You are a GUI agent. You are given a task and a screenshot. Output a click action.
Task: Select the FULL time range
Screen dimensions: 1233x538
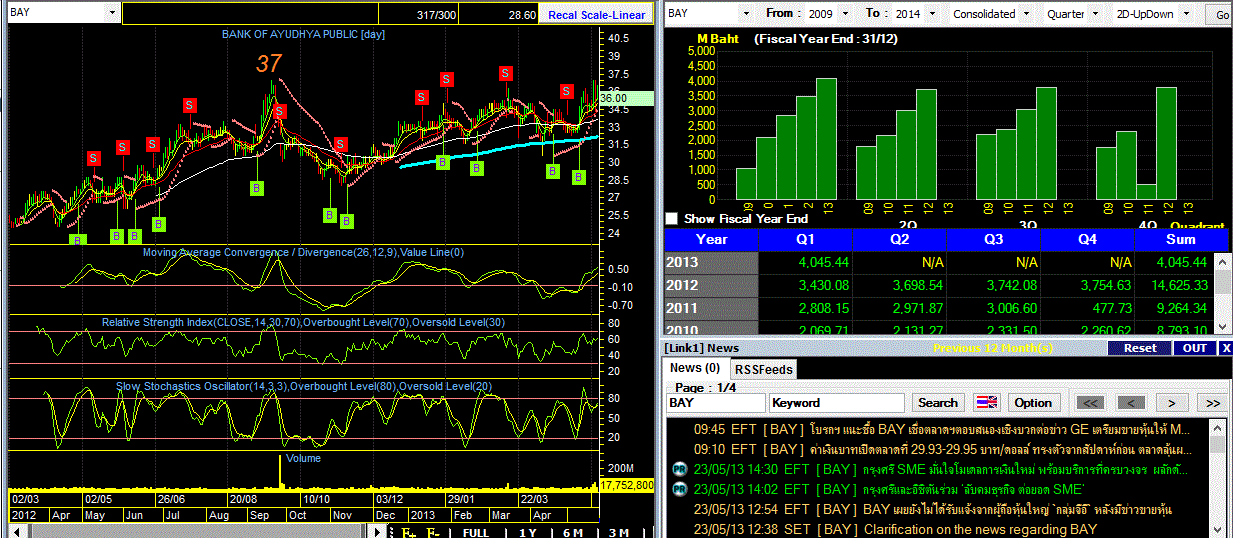pos(476,532)
